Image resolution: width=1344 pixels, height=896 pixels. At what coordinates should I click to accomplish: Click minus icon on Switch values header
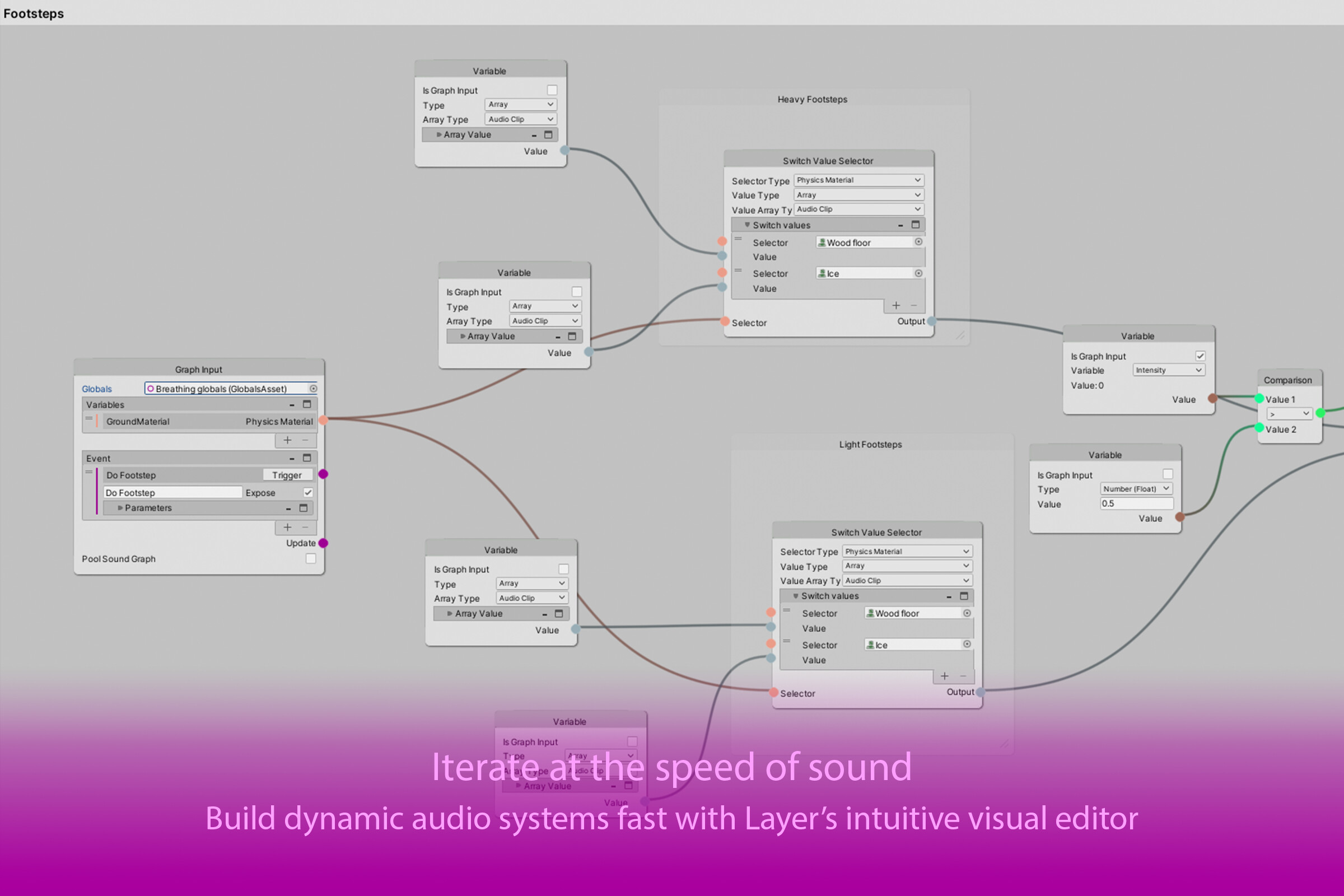pyautogui.click(x=900, y=225)
